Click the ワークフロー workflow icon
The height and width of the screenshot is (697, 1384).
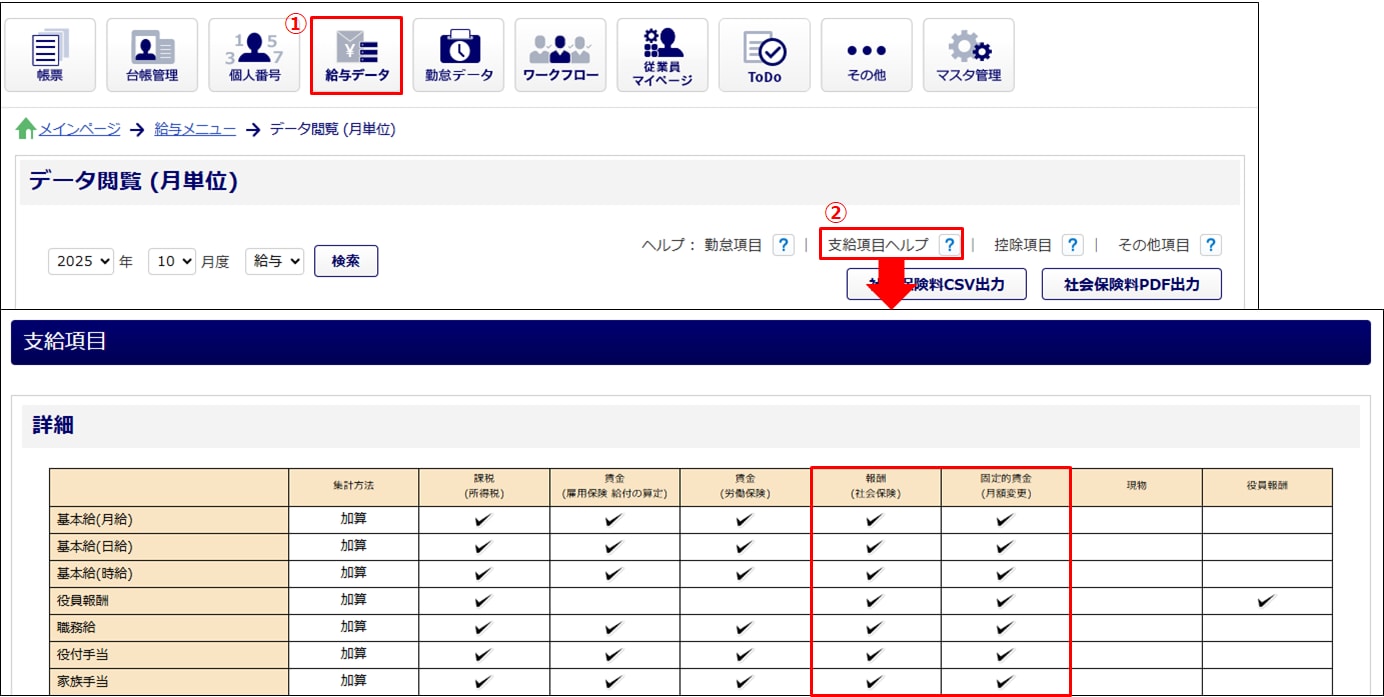[x=561, y=56]
